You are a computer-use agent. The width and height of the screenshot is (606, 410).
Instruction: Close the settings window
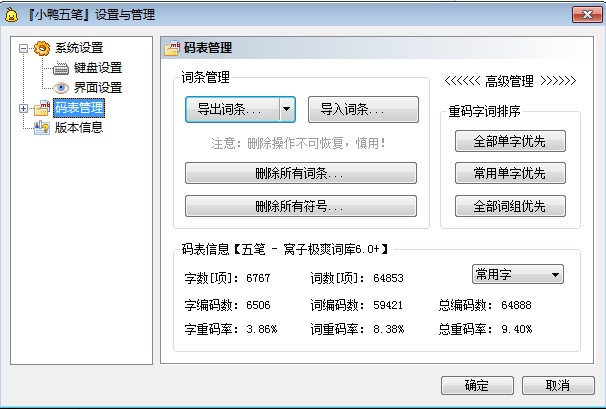[587, 15]
